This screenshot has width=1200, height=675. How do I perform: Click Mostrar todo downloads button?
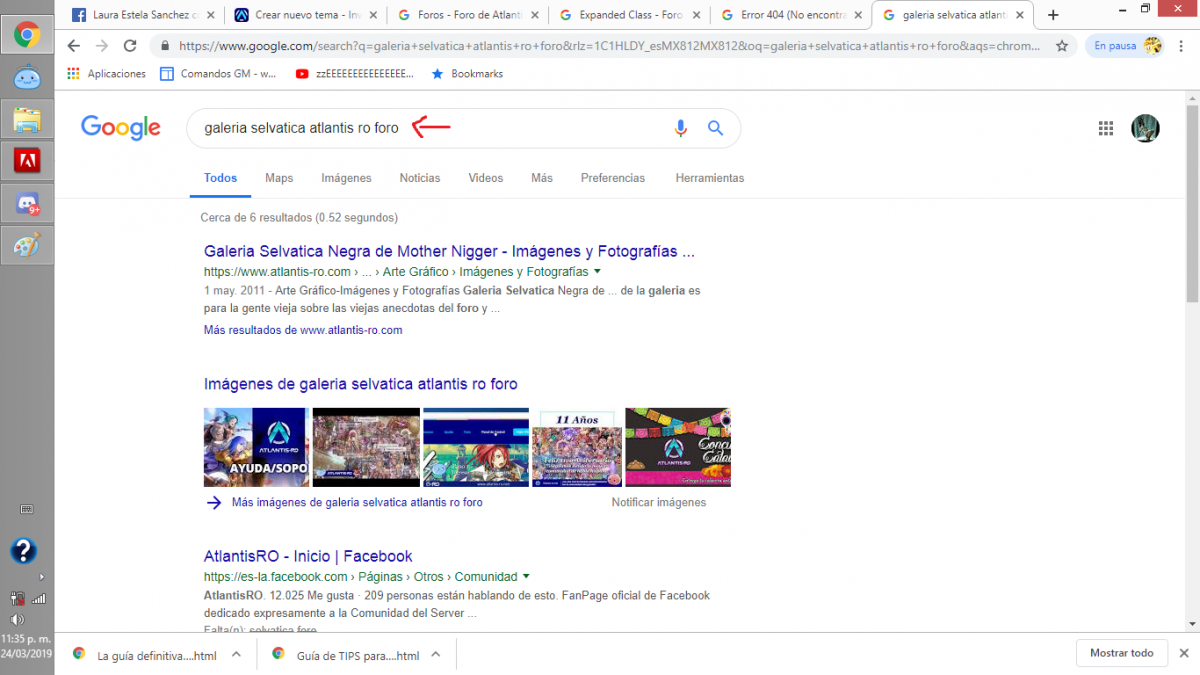pos(1121,653)
